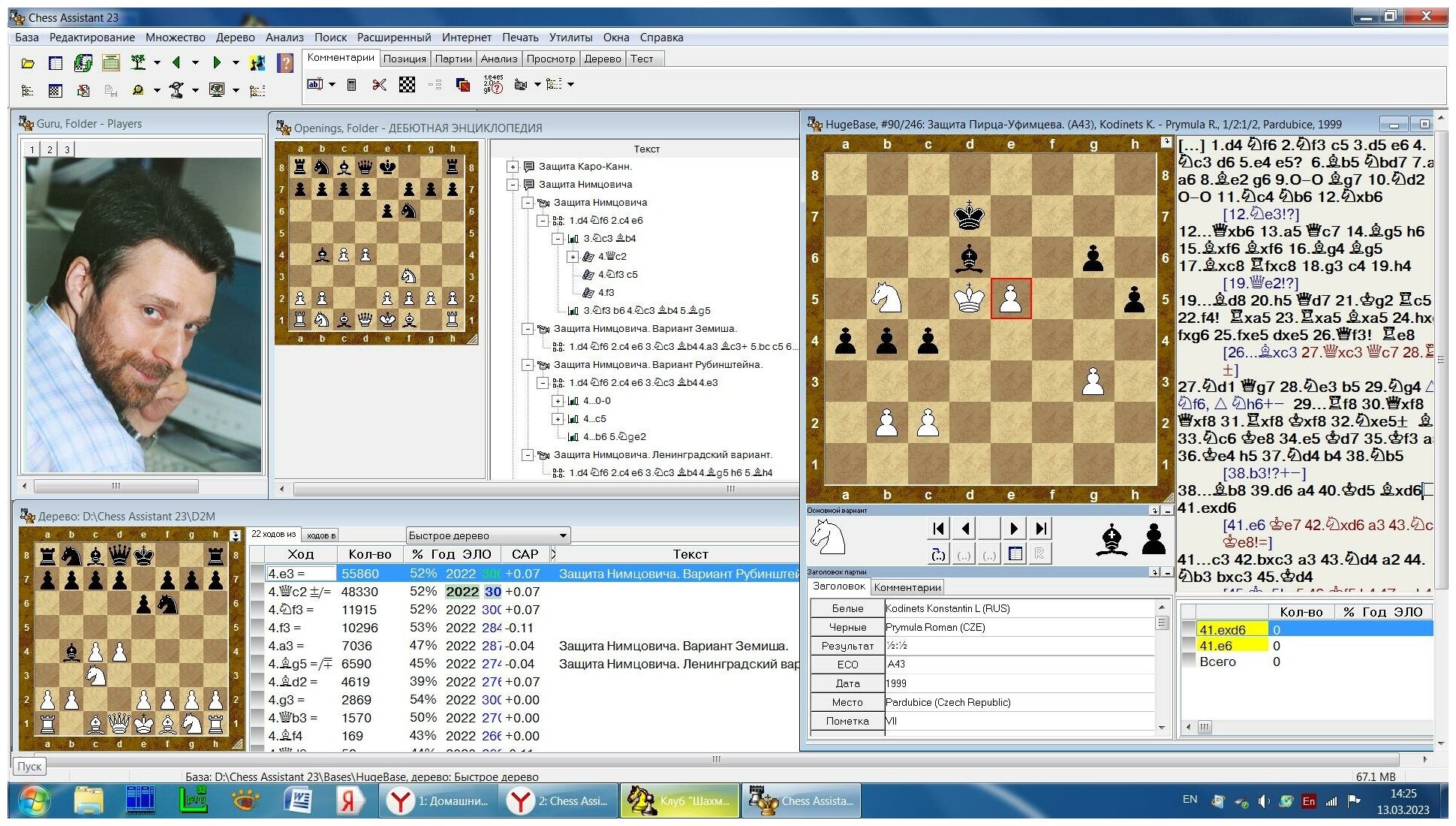
Task: Tick the checkbox beside 4.e3 tree row
Action: (x=257, y=574)
